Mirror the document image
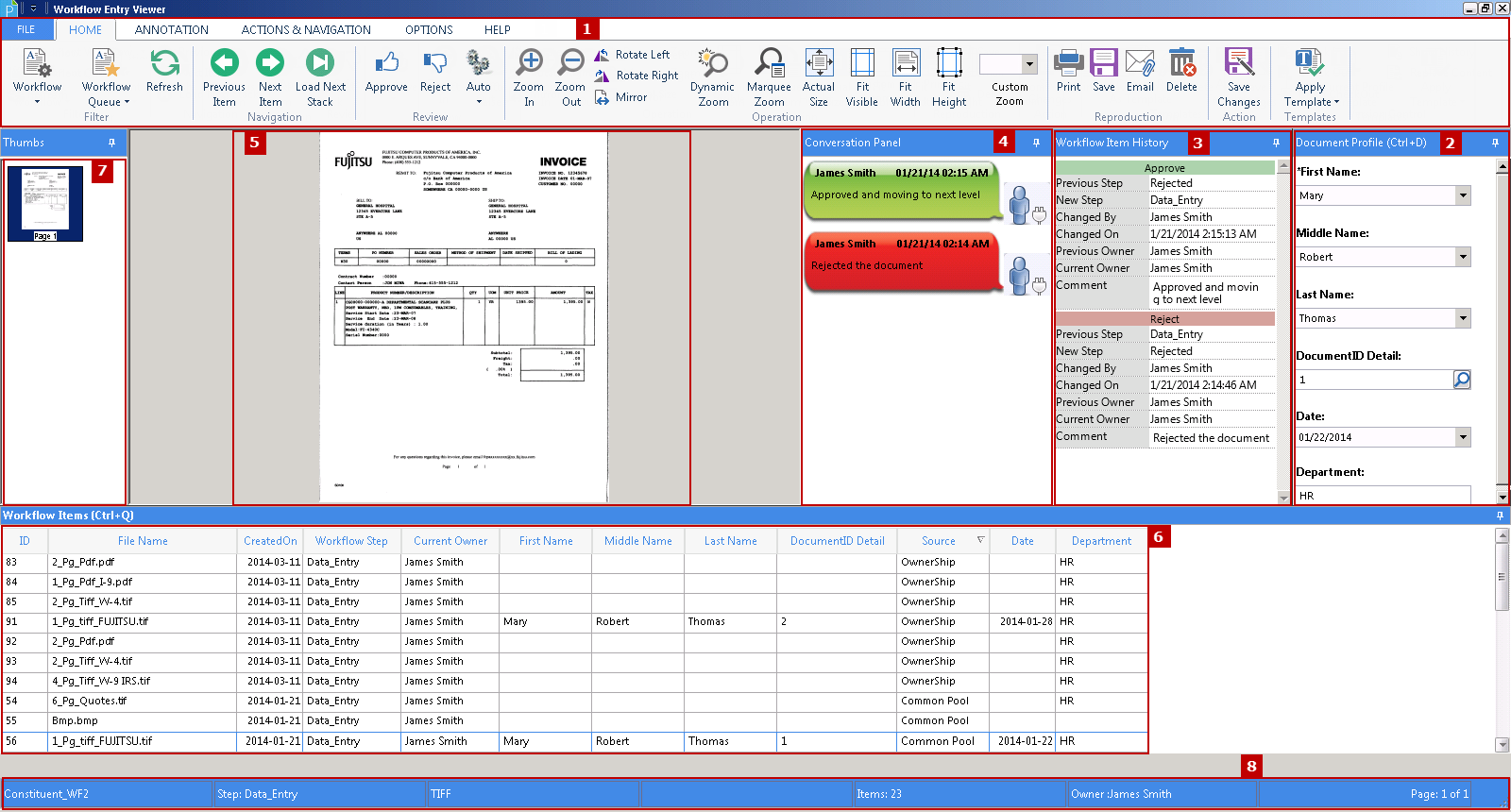The width and height of the screenshot is (1511, 812). pos(620,97)
